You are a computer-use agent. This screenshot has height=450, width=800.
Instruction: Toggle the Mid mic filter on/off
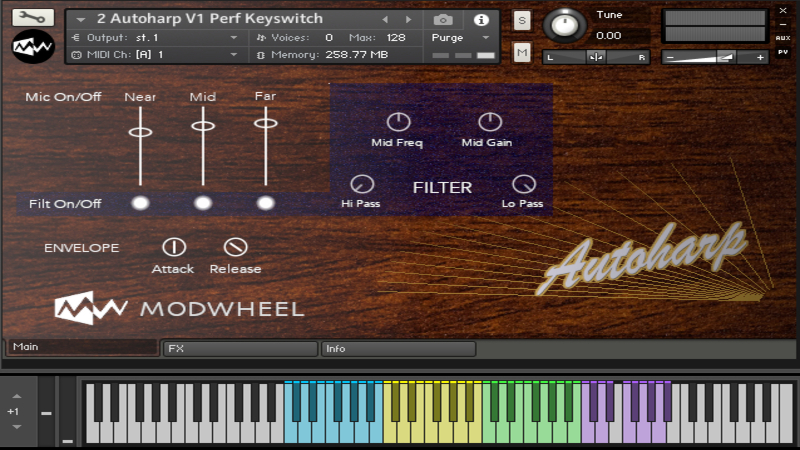pyautogui.click(x=203, y=203)
